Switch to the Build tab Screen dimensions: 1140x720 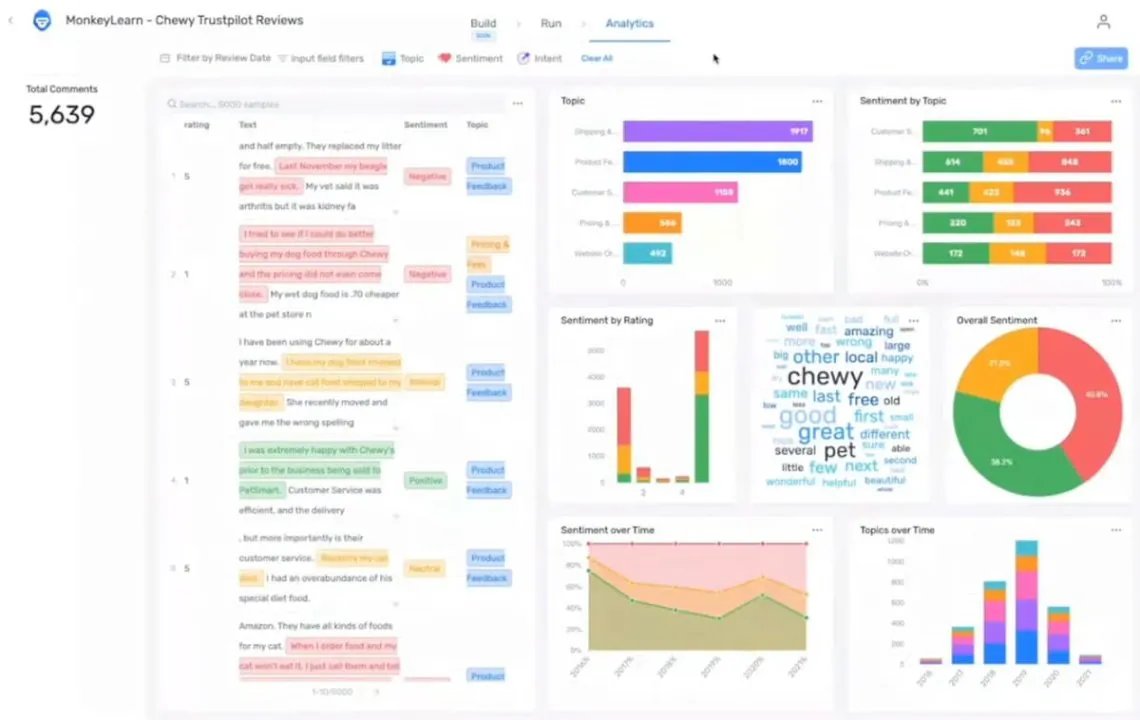click(x=483, y=24)
